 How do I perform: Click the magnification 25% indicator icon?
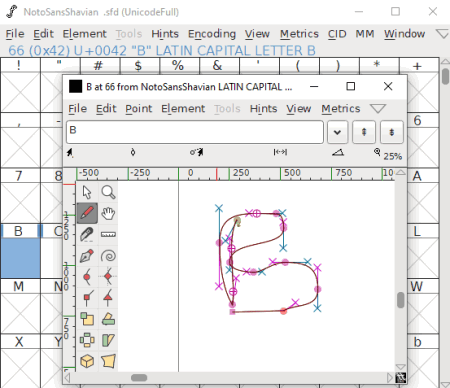coord(377,152)
